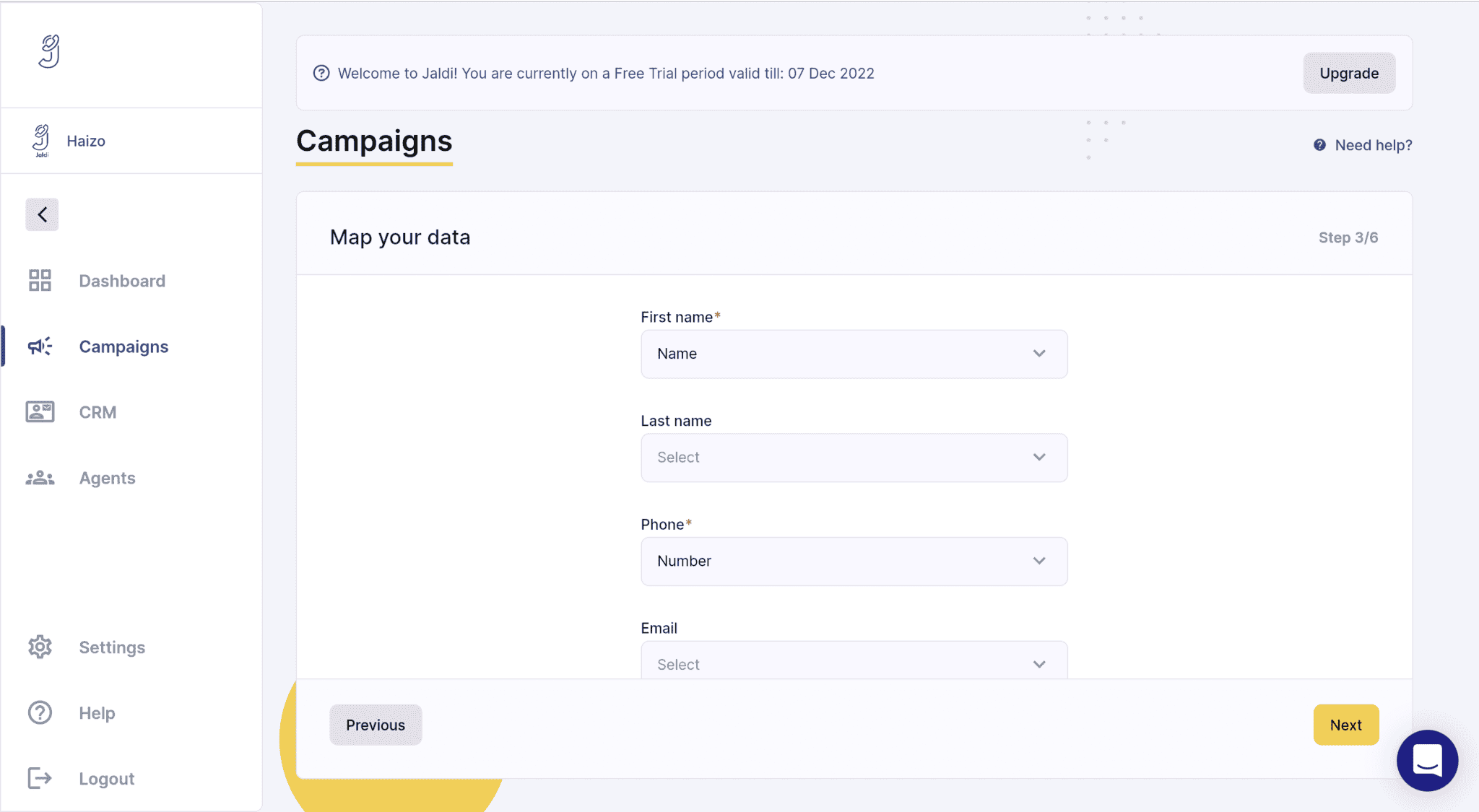Click the Agents icon in sidebar

coord(40,477)
